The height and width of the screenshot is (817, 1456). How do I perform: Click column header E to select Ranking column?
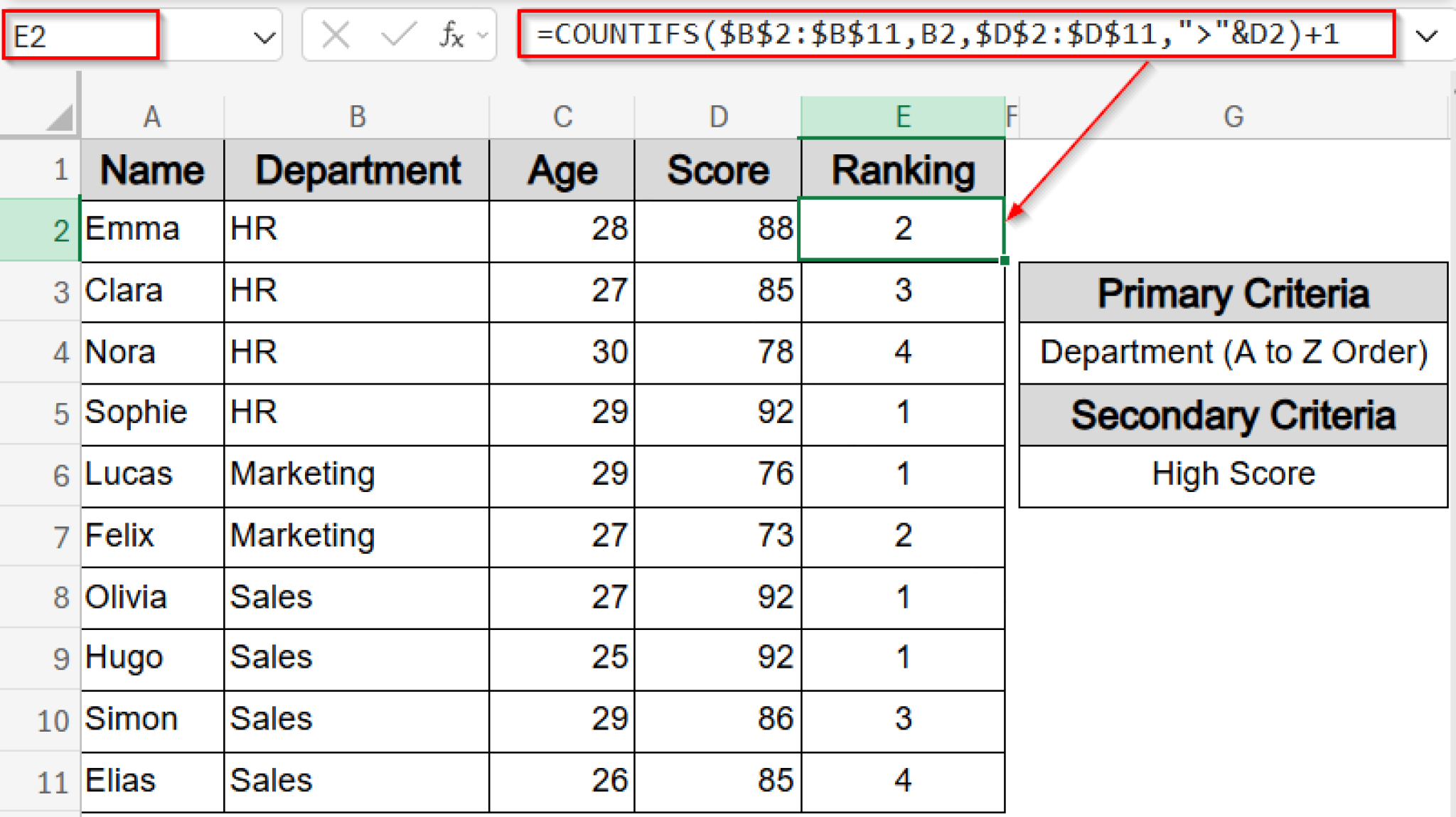903,116
